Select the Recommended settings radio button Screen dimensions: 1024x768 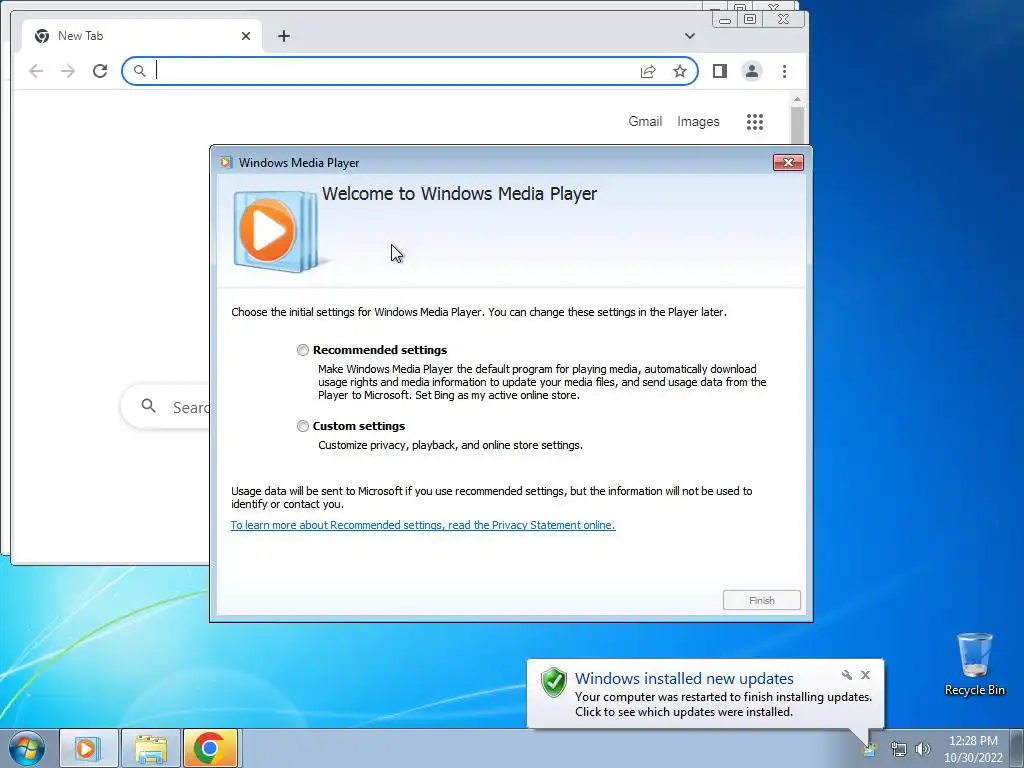pos(302,350)
